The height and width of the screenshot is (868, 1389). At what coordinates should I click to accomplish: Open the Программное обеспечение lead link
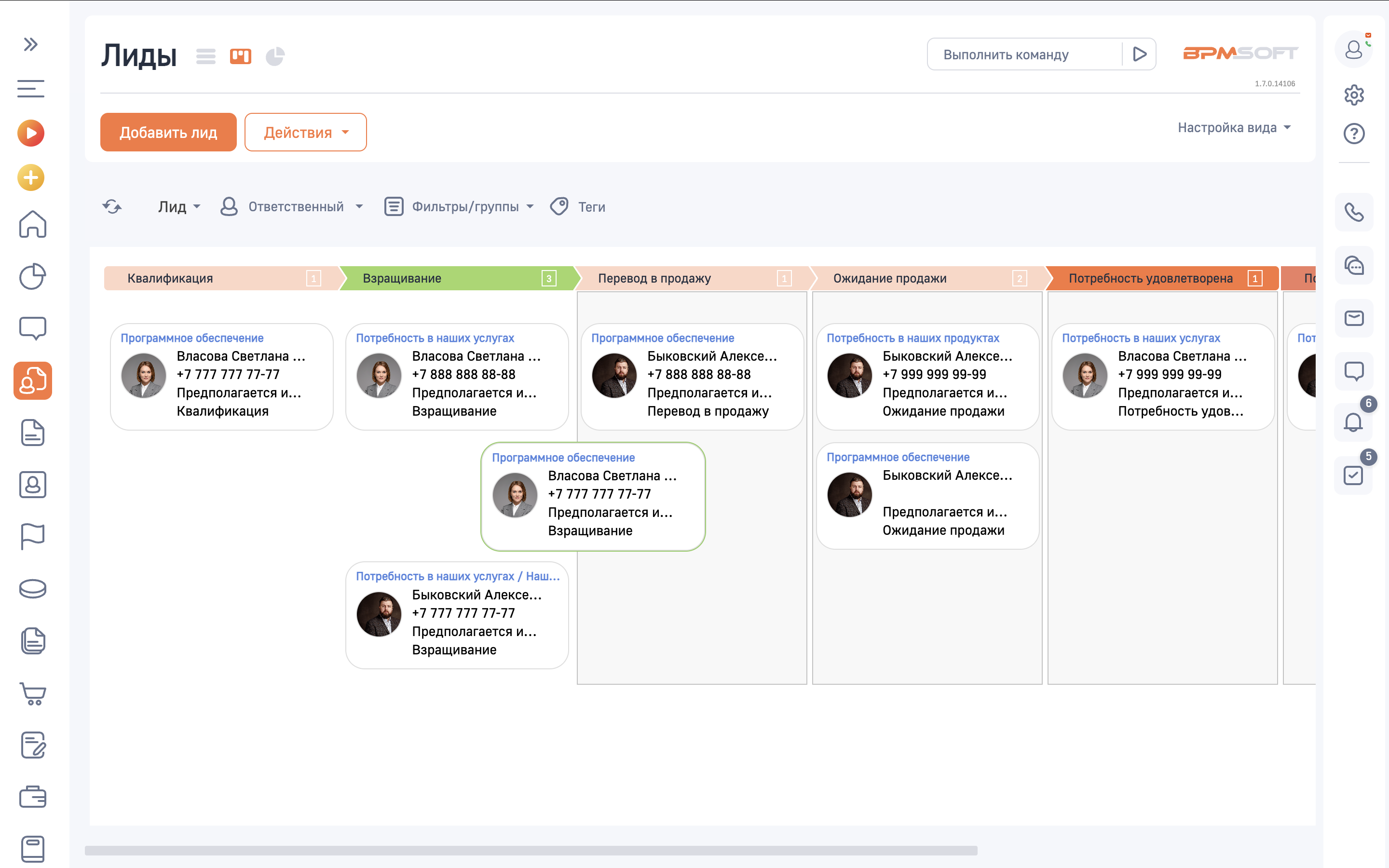pos(191,338)
